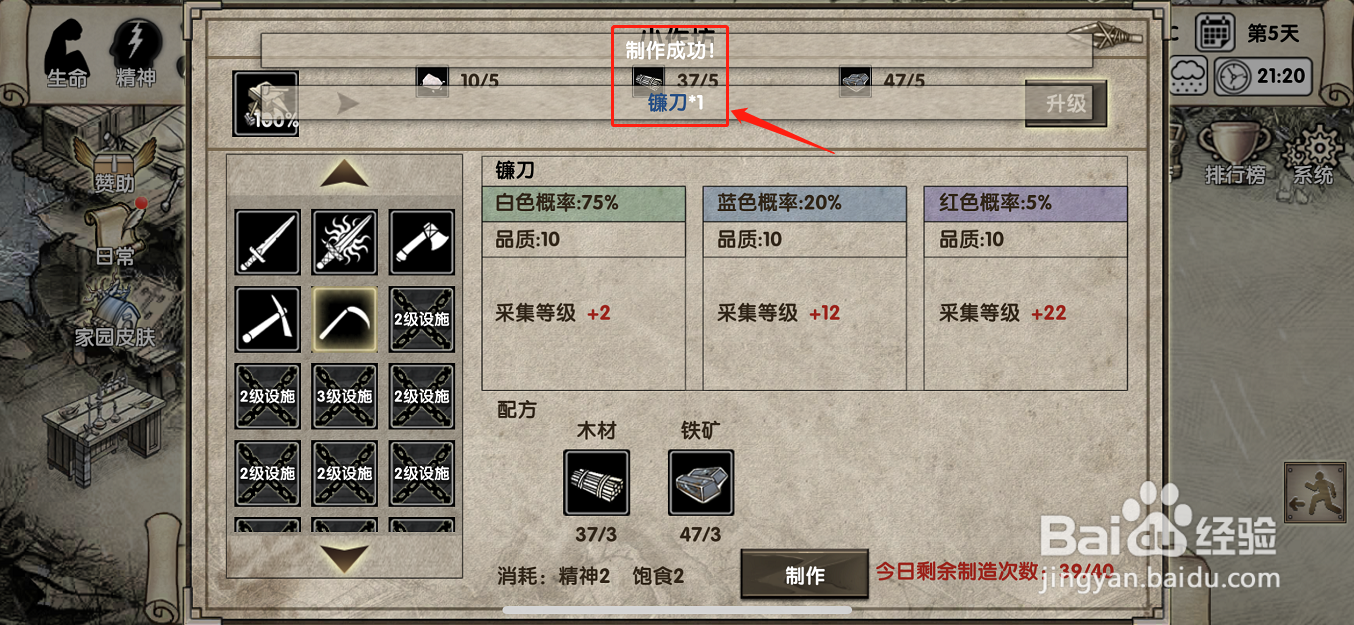Tap the 铁矿 iron ore material icon

click(701, 482)
